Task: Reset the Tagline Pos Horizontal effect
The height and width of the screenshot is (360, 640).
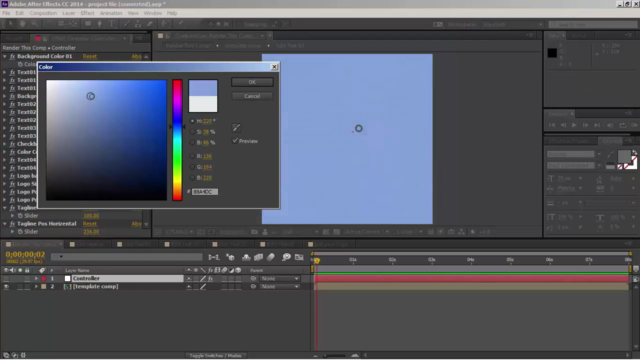Action: click(x=90, y=224)
